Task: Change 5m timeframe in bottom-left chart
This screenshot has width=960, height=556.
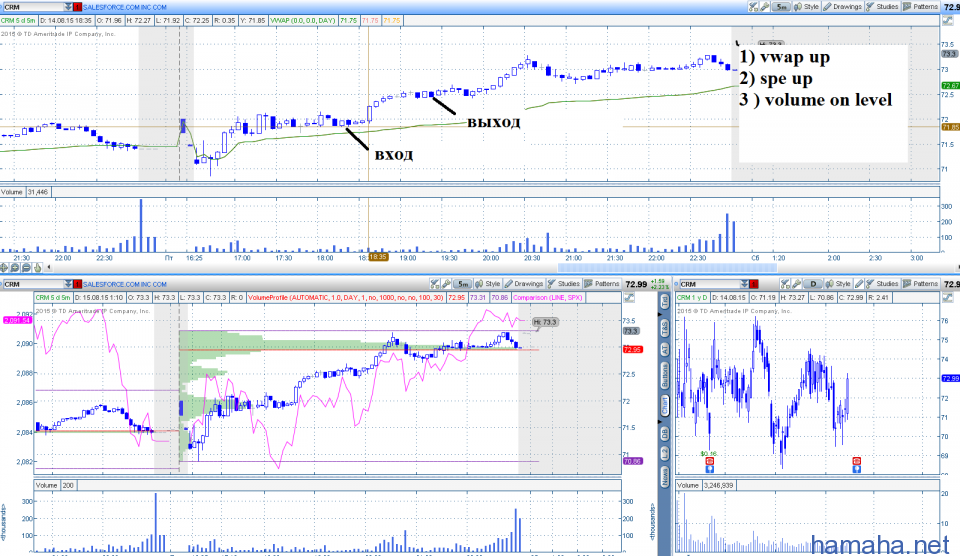Action: (463, 284)
